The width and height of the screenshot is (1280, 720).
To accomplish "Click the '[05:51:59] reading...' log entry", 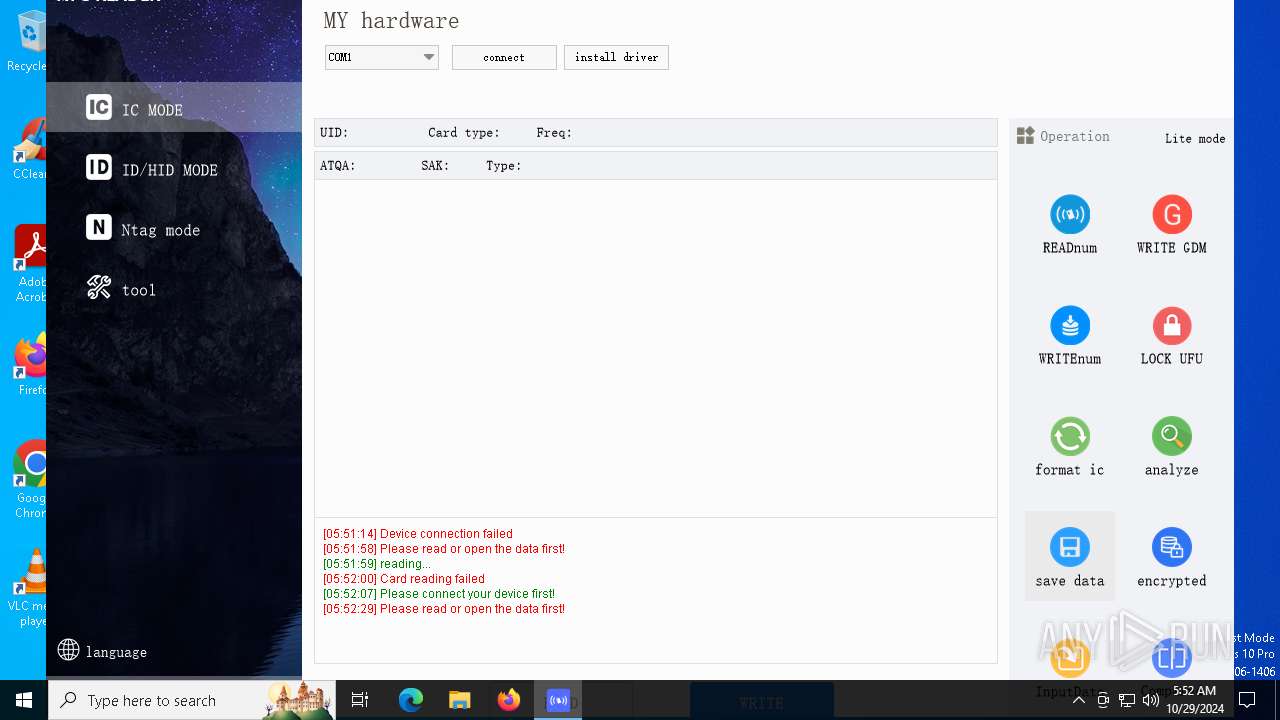I will pos(377,564).
